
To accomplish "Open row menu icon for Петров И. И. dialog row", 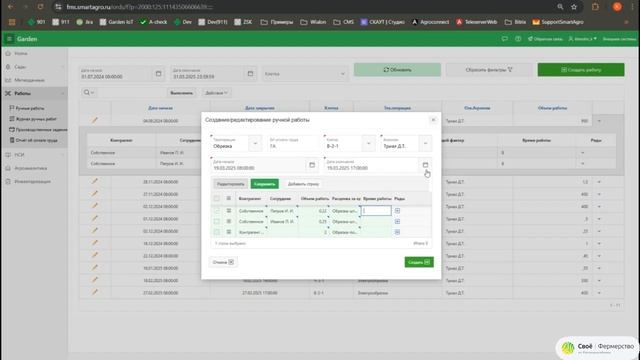I will pos(229,211).
